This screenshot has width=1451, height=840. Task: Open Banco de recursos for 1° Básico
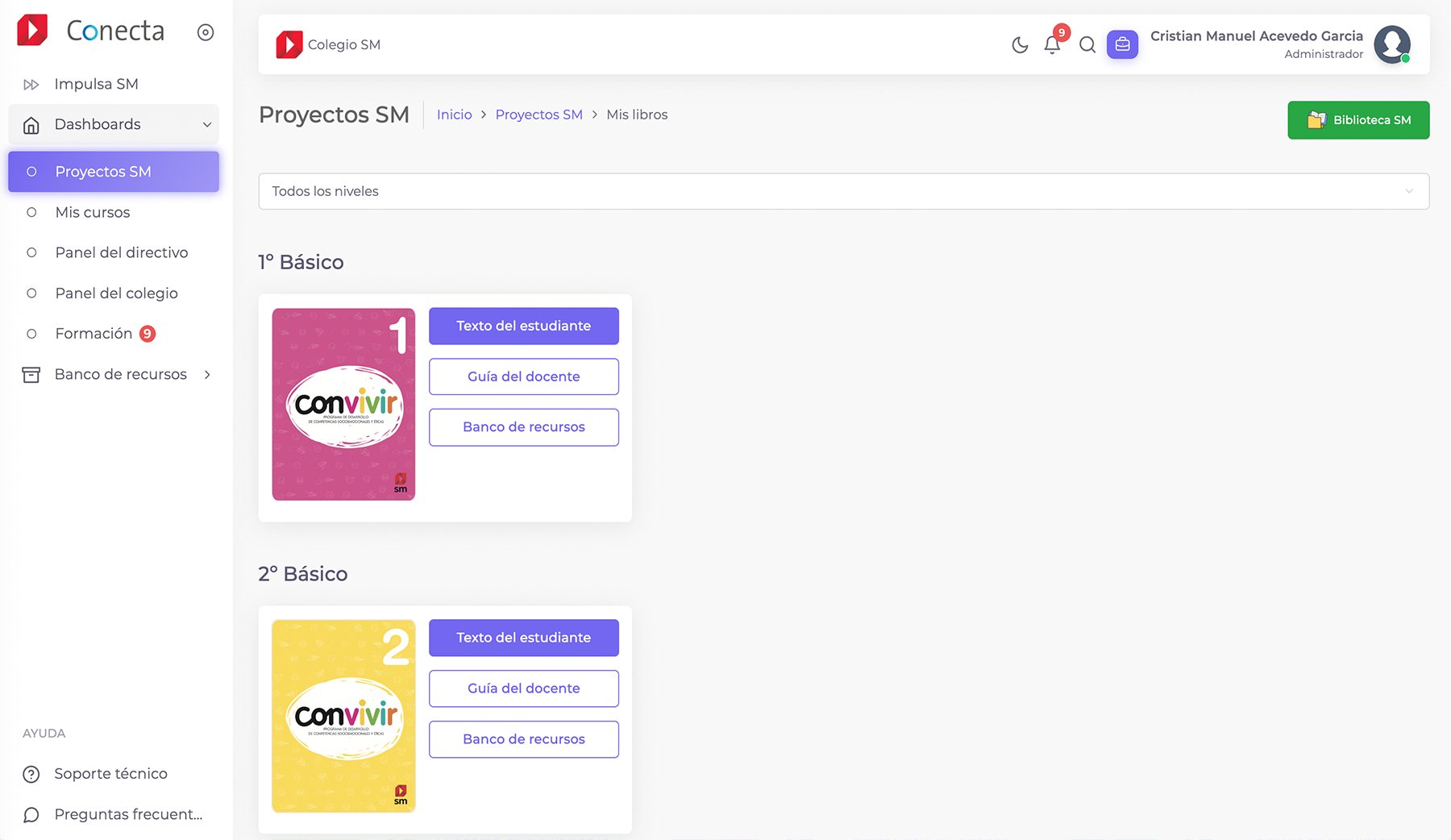point(524,427)
